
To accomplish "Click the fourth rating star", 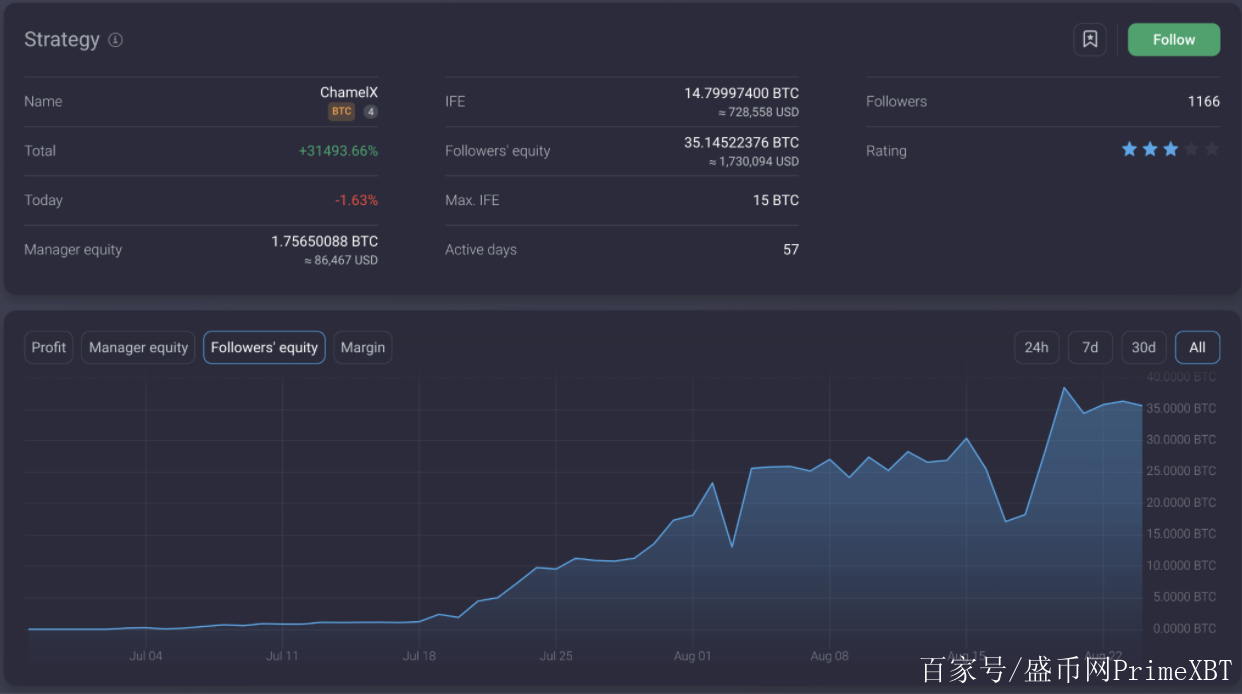I will pyautogui.click(x=1191, y=149).
